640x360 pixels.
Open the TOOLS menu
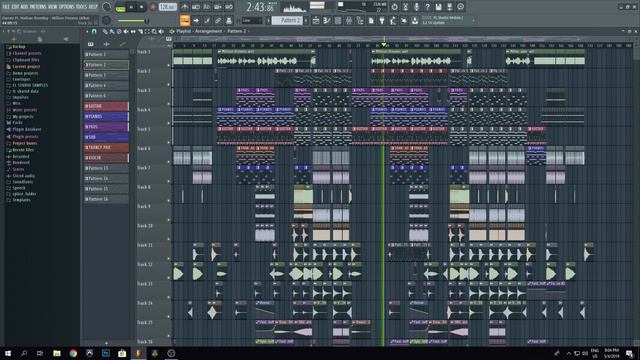pos(82,7)
